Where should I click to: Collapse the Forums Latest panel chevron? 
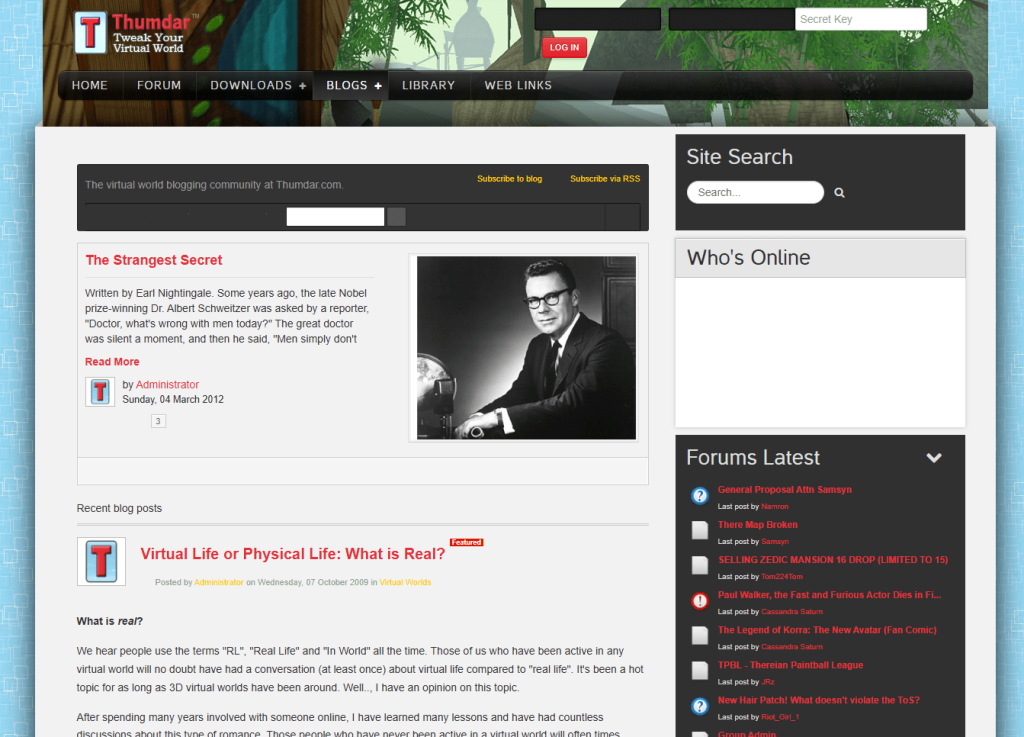(934, 458)
